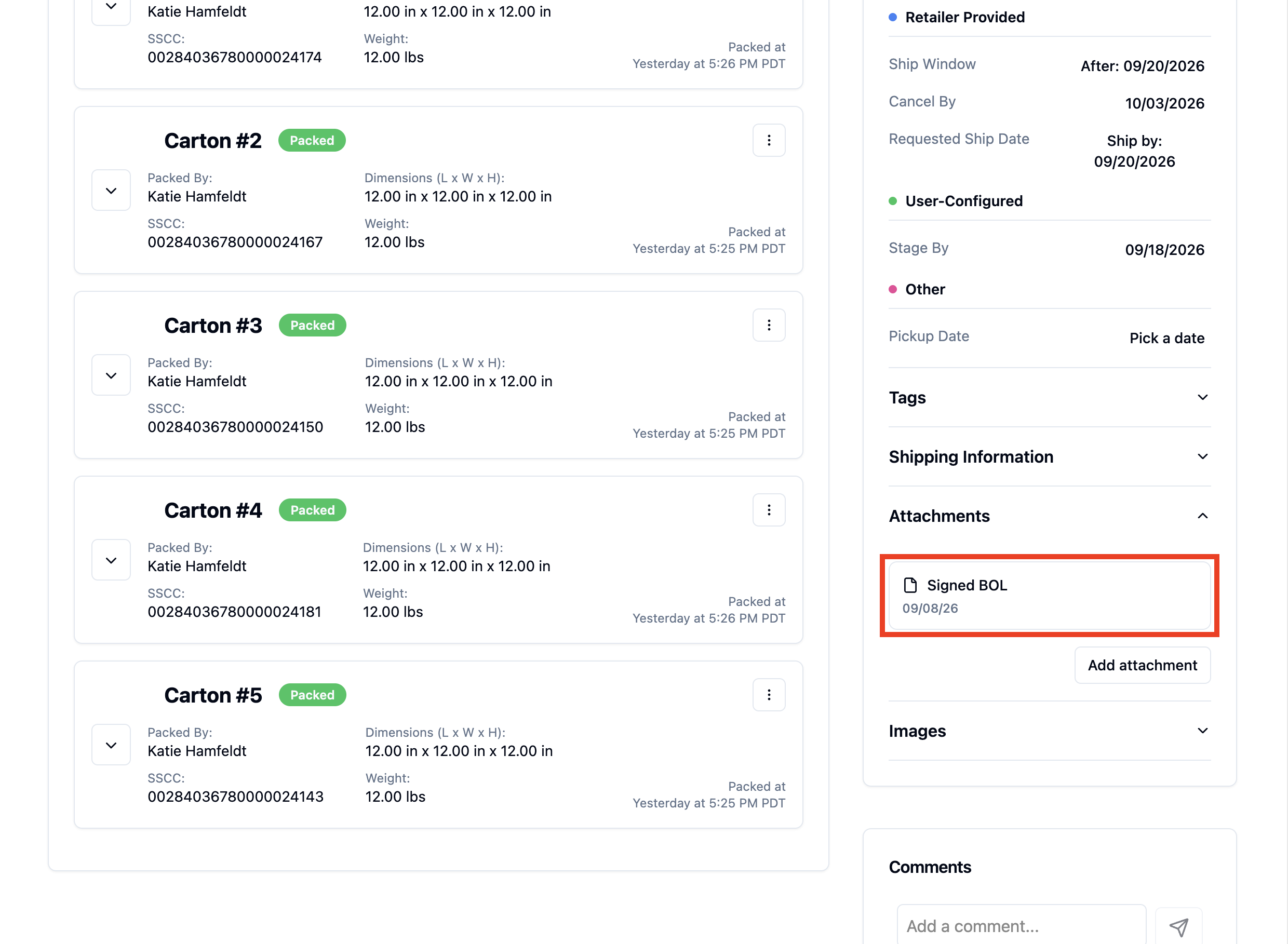Open the Carton #5 three-dot options menu
This screenshot has width=1288, height=944.
pyautogui.click(x=769, y=695)
